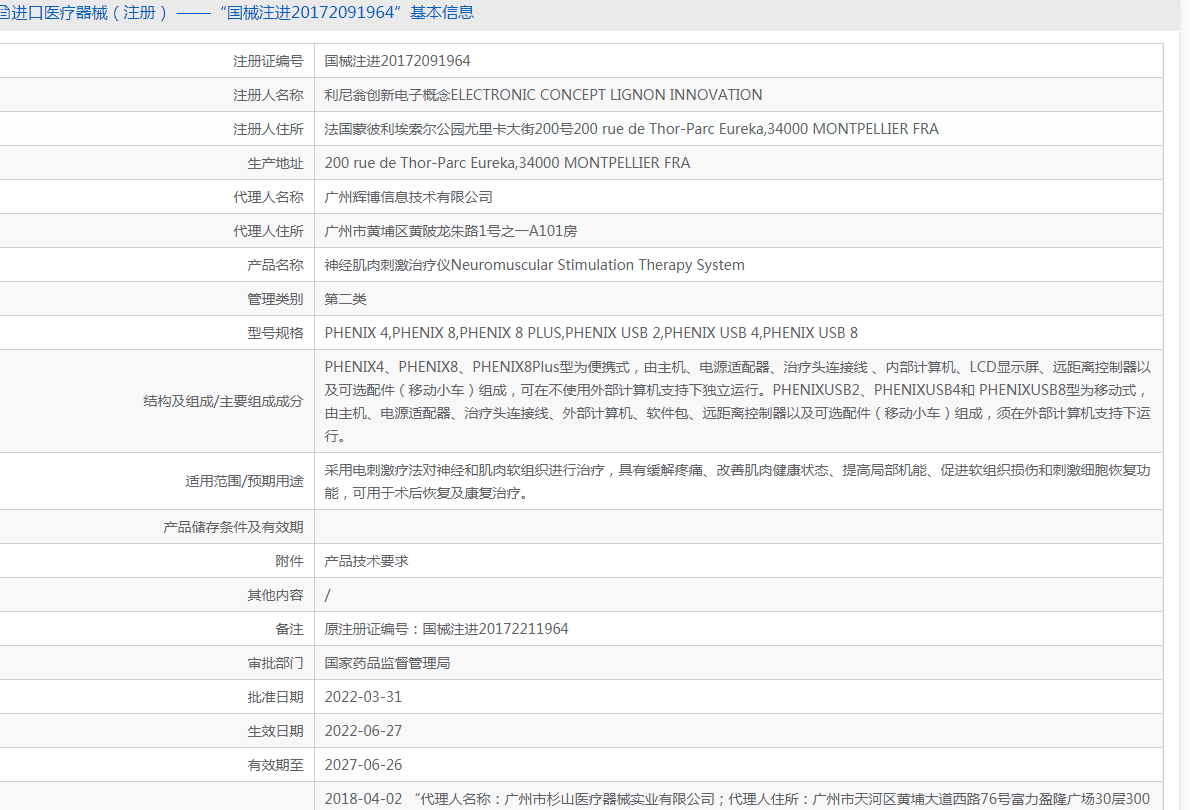1190x810 pixels.
Task: Click the empty 产品储存条件及有效期 value cell
Action: (737, 527)
